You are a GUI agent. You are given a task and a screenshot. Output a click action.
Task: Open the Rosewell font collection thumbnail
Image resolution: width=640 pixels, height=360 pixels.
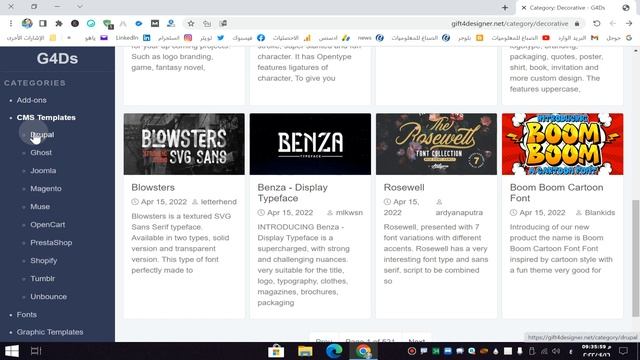[436, 144]
